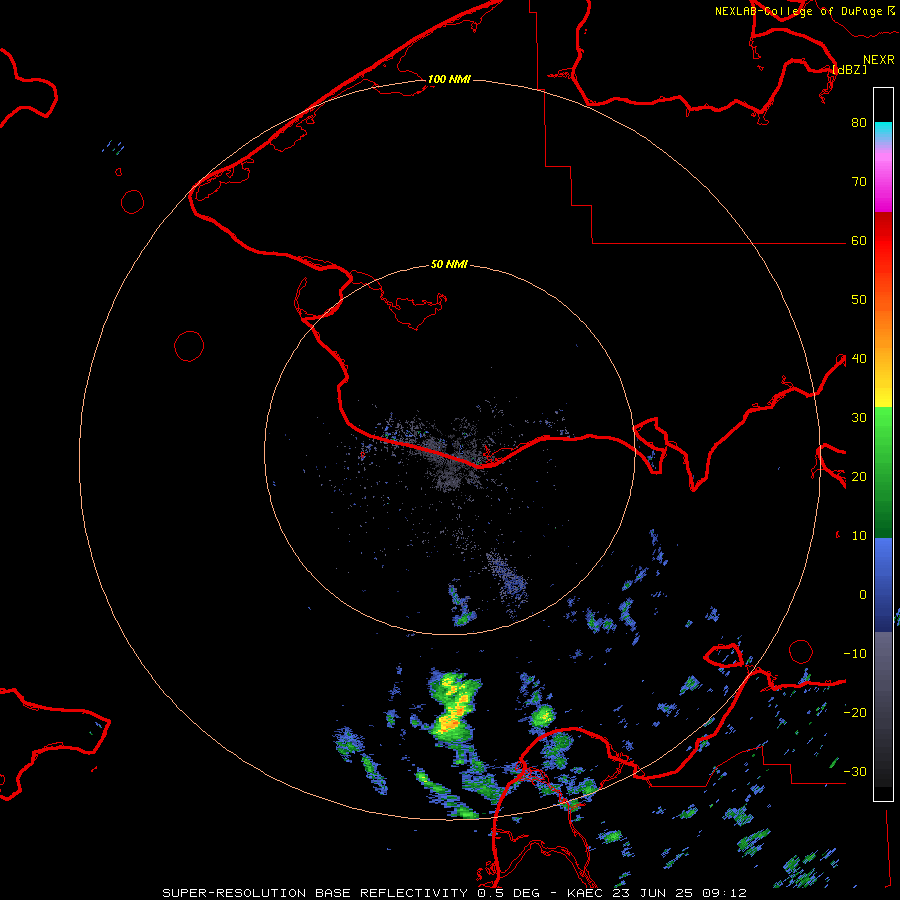The width and height of the screenshot is (900, 900).
Task: Click the 30 value on the color scale
Action: point(859,417)
